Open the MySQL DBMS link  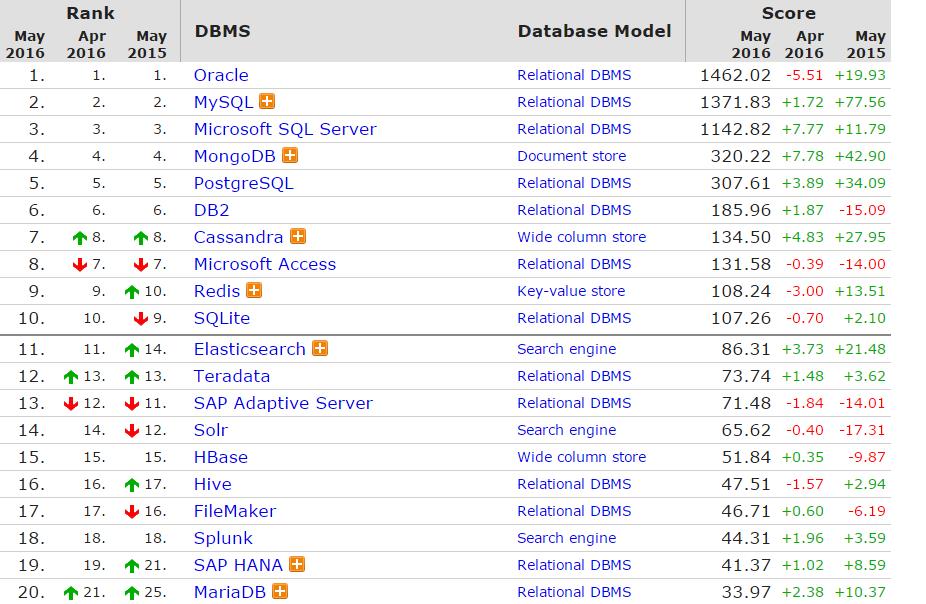223,102
